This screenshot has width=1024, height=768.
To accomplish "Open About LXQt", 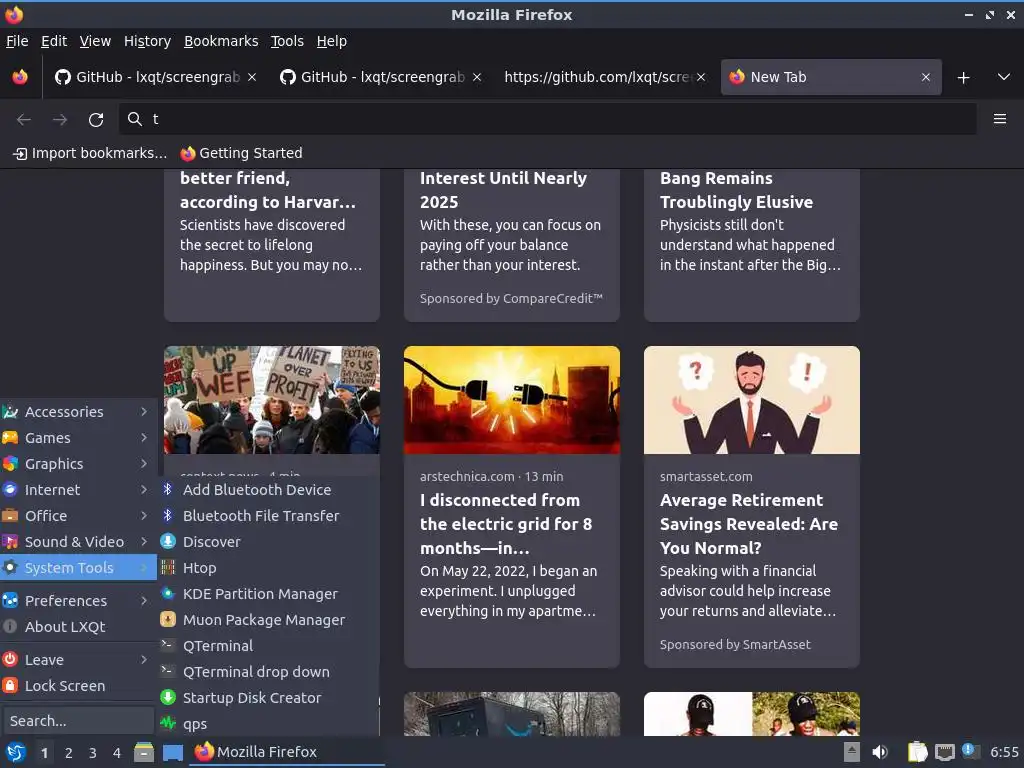I will pyautogui.click(x=77, y=626).
